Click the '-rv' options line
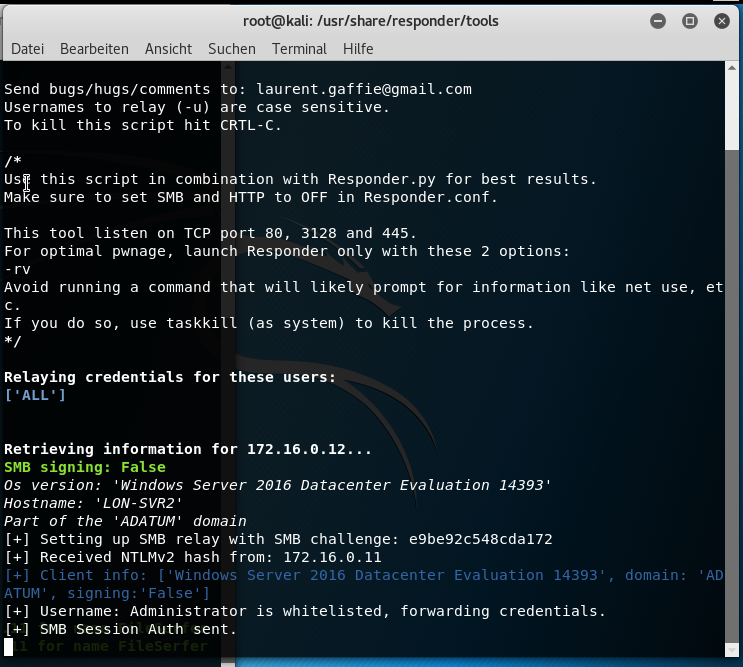743x667 pixels. click(x=18, y=269)
